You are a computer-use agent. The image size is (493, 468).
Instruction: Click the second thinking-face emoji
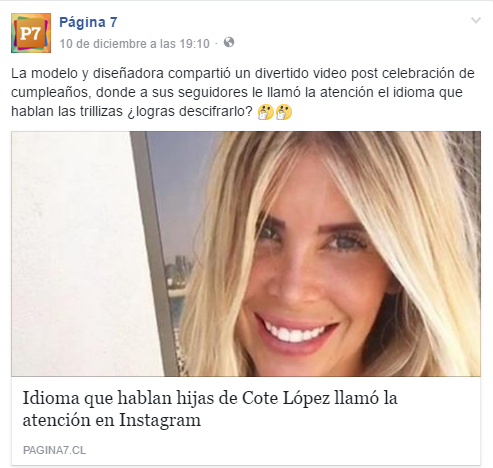click(284, 112)
